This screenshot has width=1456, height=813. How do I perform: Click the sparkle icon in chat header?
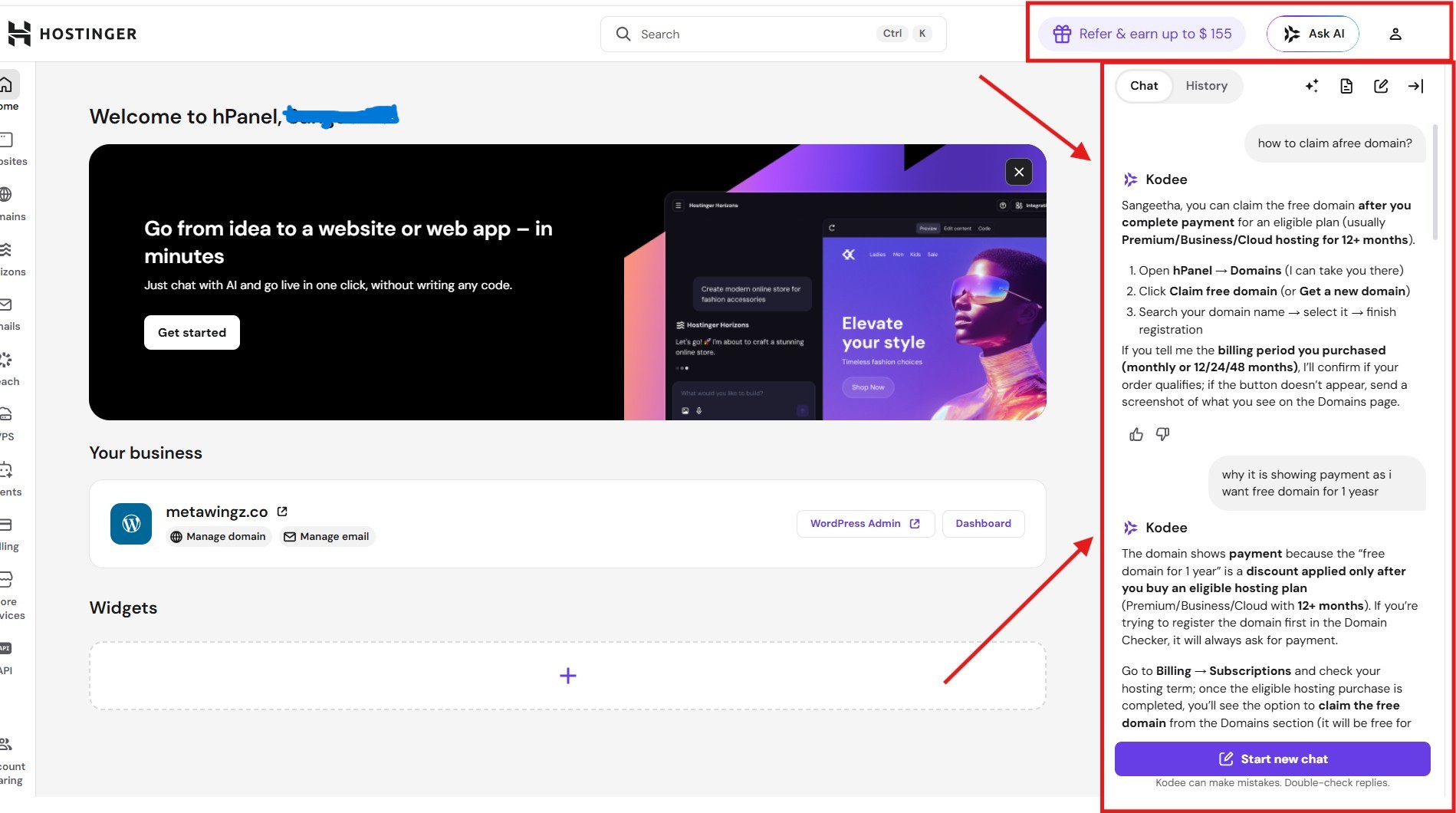click(x=1312, y=86)
